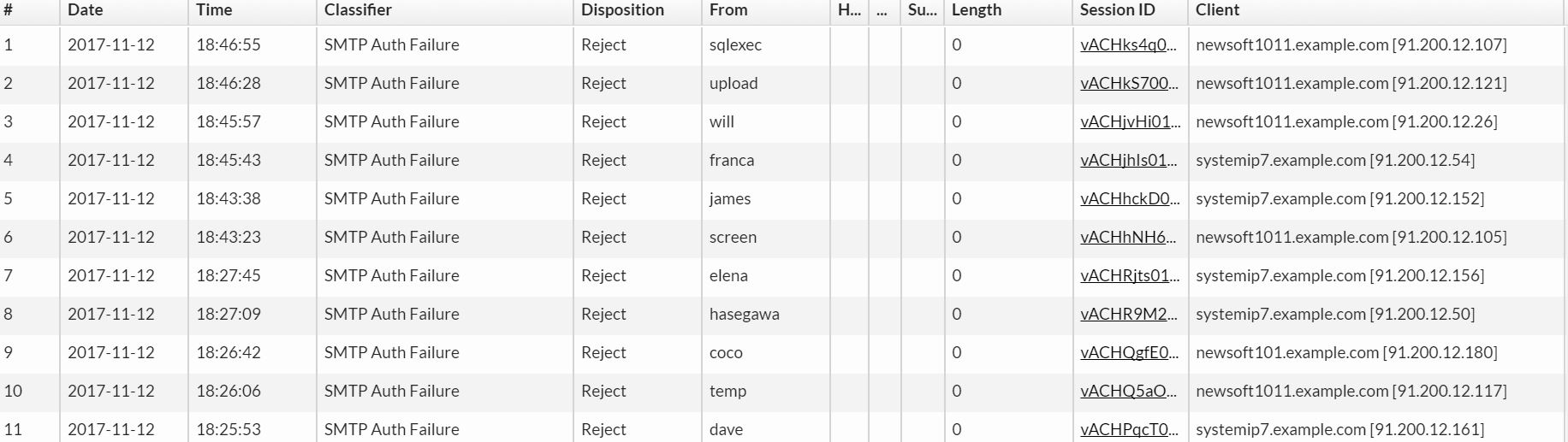
Task: Select the row with sender hasegawa
Action: [744, 315]
